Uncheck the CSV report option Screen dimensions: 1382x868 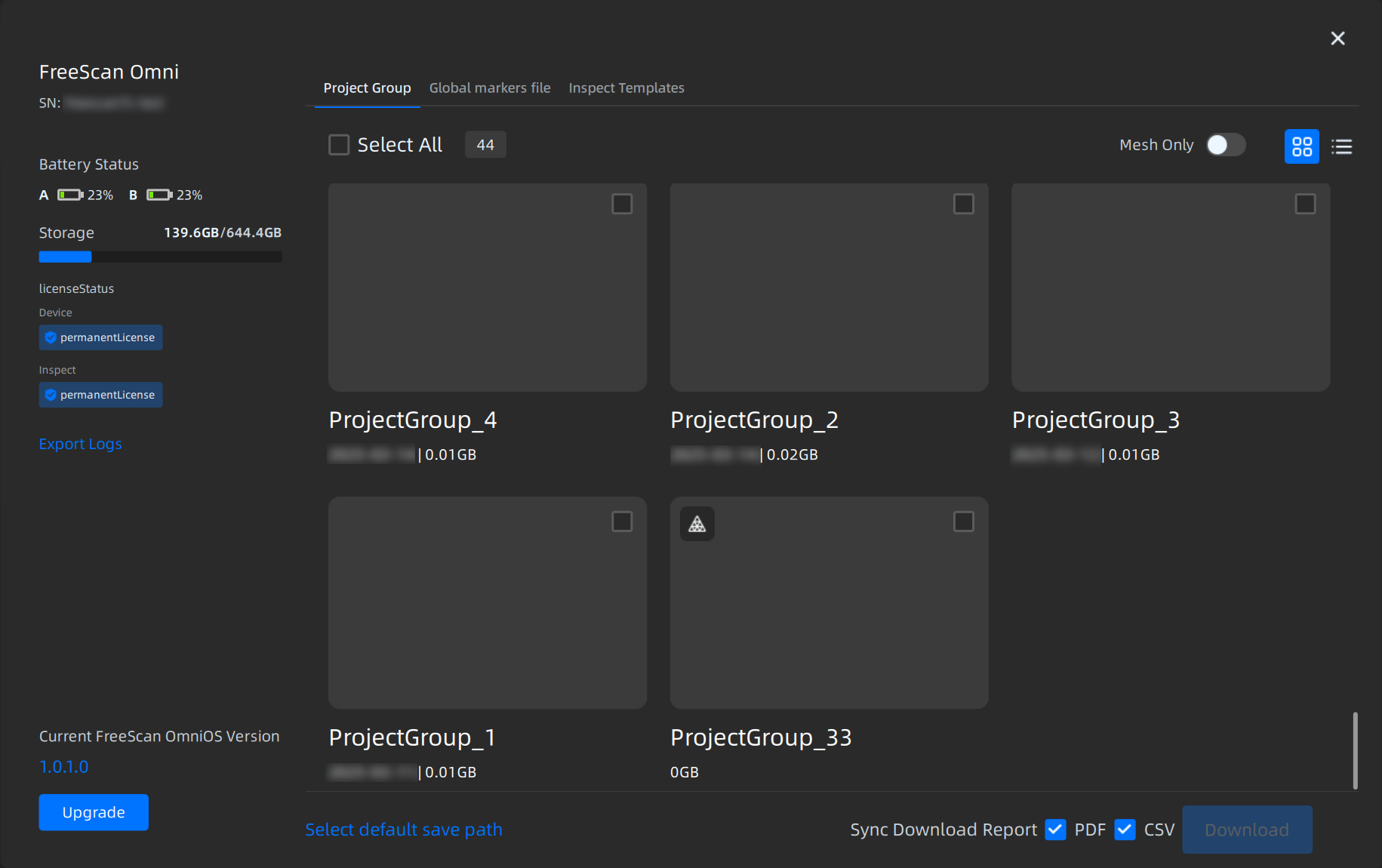[x=1125, y=830]
